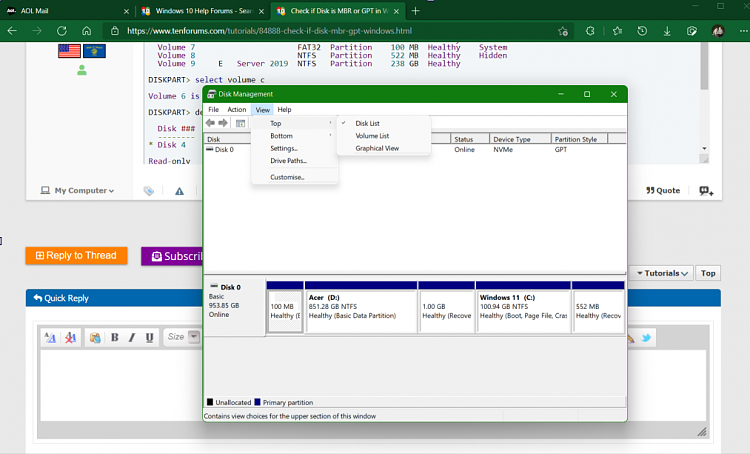Screen dimensions: 750x454
Task: Click the browser Back arrow
Action: pyautogui.click(x=12, y=31)
